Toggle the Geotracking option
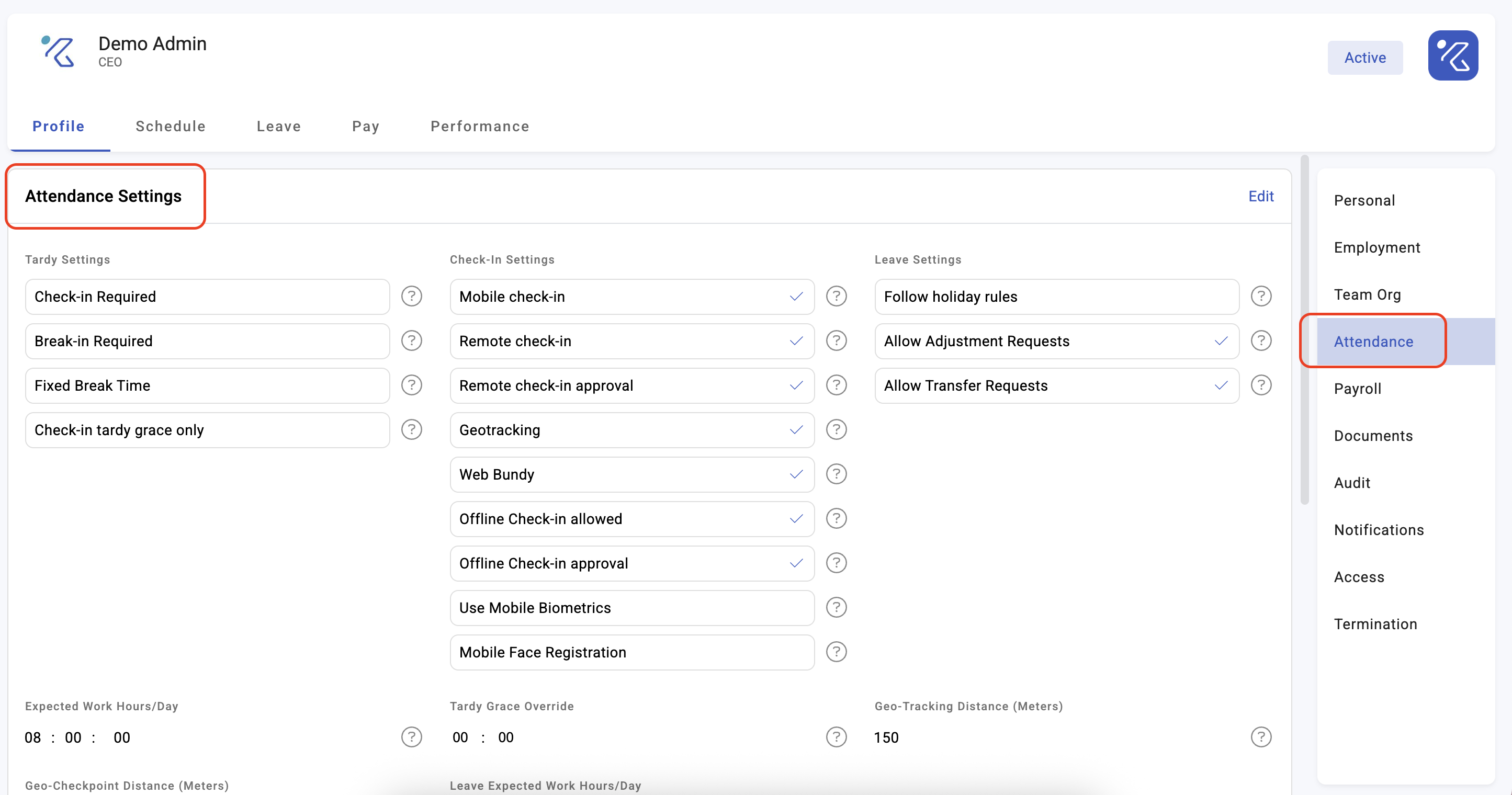This screenshot has height=795, width=1512. (632, 430)
